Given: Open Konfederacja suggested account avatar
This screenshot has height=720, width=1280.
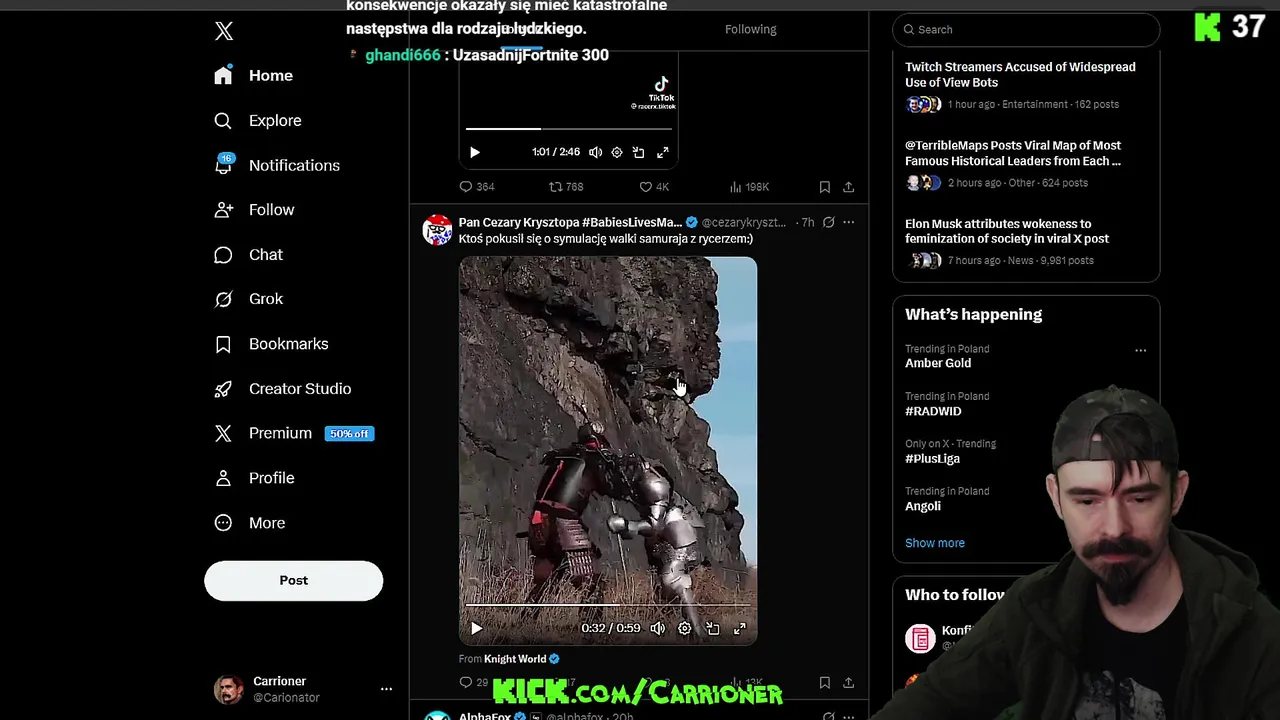Looking at the screenshot, I should [920, 638].
